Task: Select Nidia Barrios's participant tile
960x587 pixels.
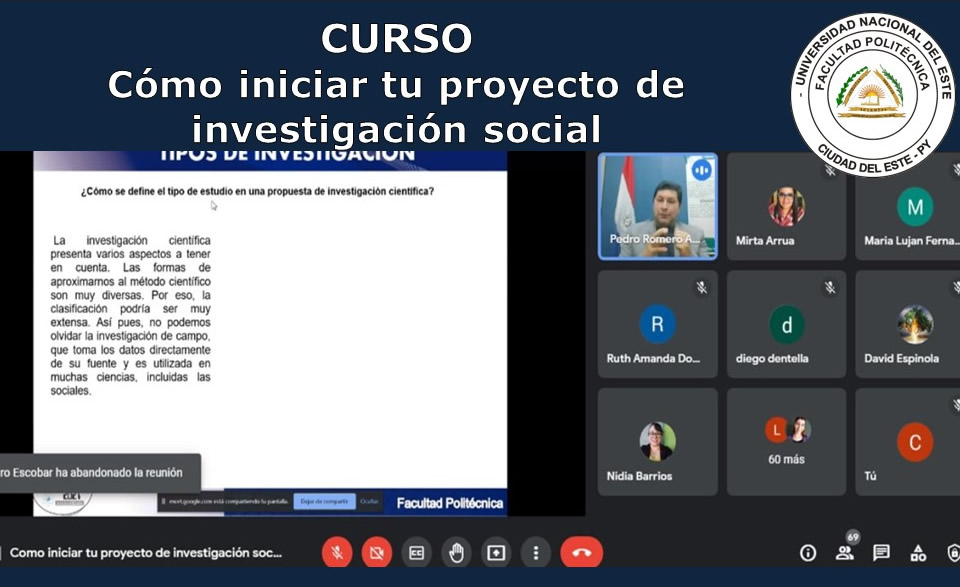Action: pos(657,441)
